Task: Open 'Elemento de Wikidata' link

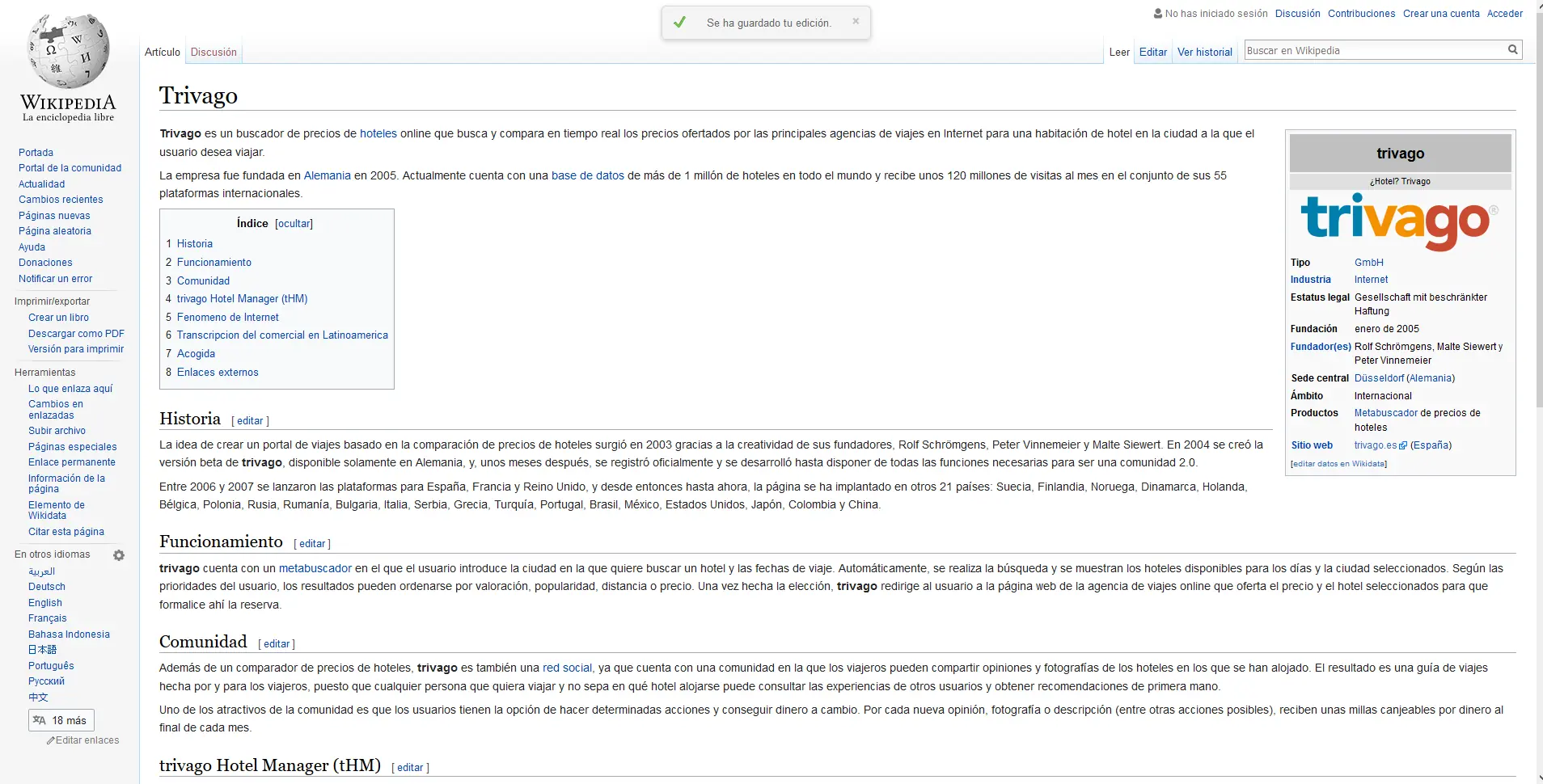Action: click(x=57, y=510)
